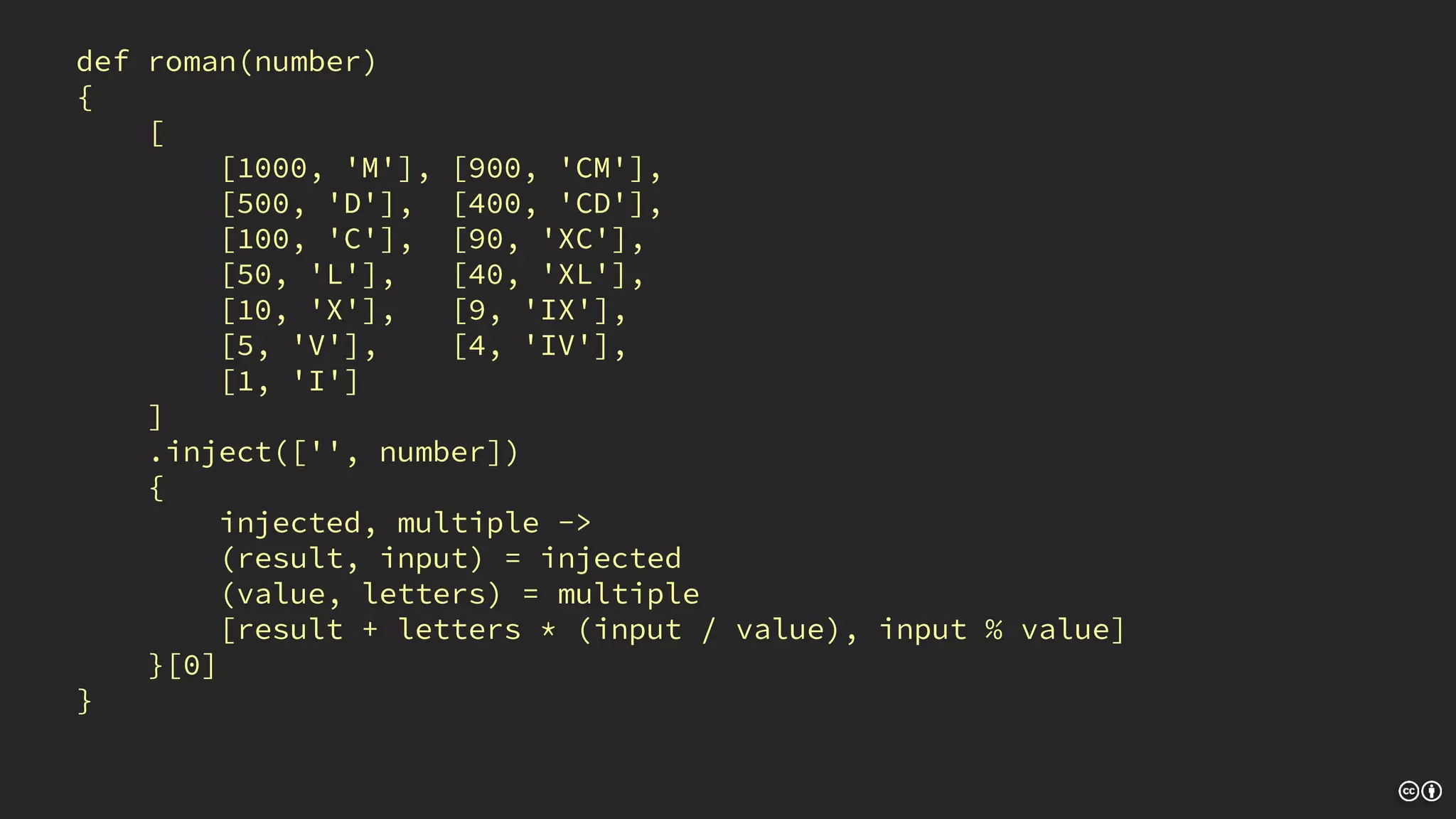Click the '(result, input) = injected' line

coord(451,559)
